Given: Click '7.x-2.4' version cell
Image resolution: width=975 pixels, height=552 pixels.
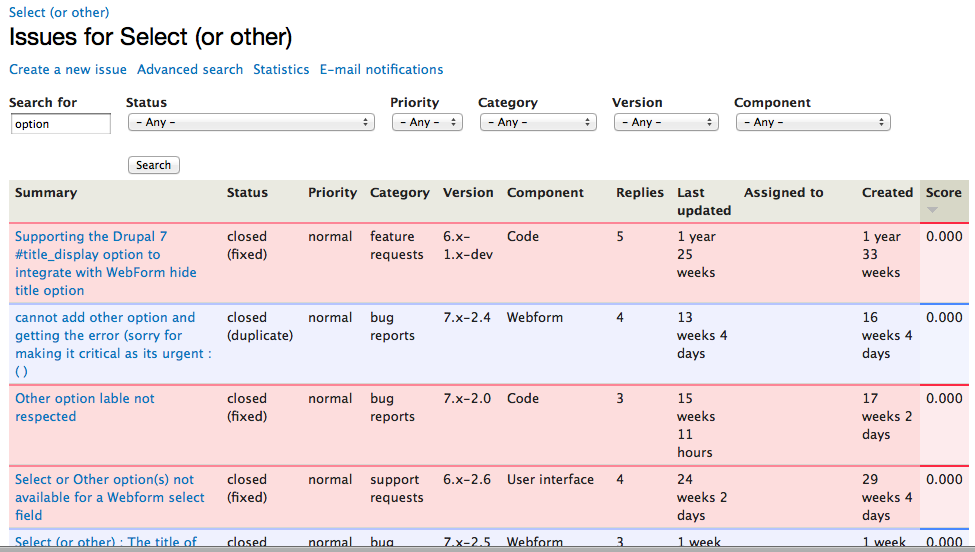Looking at the screenshot, I should (466, 317).
